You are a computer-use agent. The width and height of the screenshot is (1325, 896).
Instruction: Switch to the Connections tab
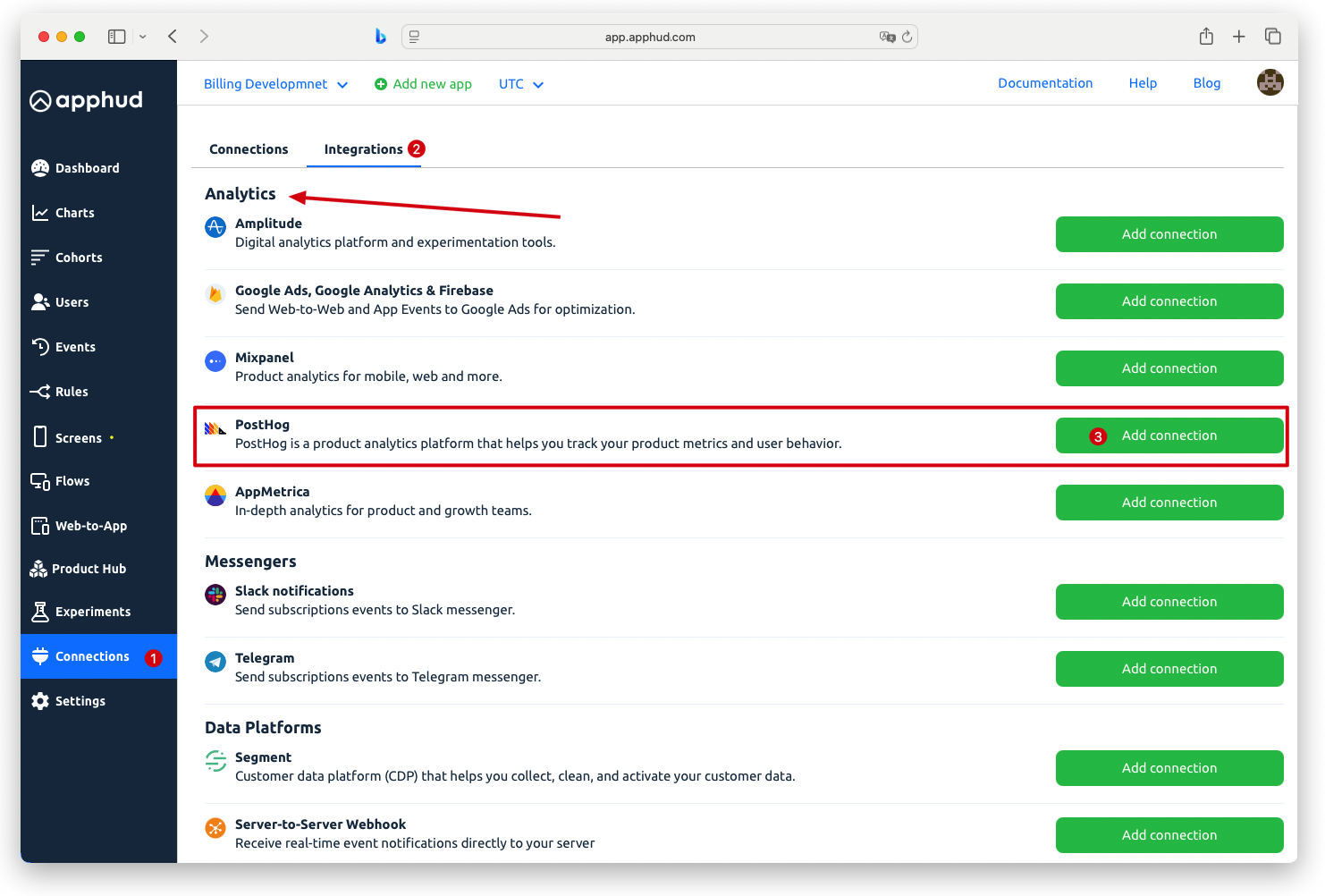[249, 149]
